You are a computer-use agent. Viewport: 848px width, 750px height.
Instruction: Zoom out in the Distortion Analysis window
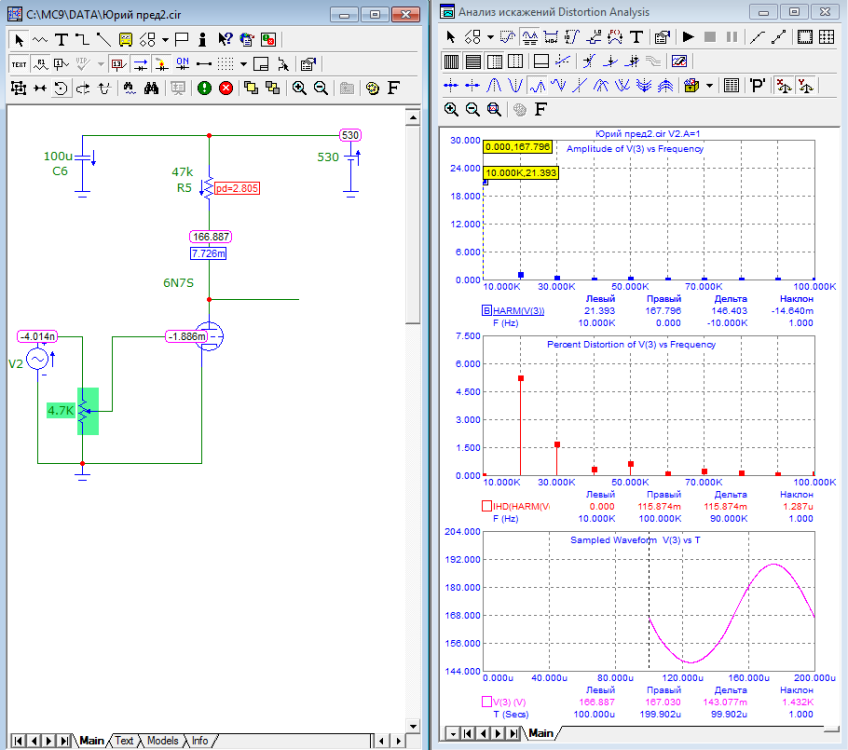[x=472, y=109]
